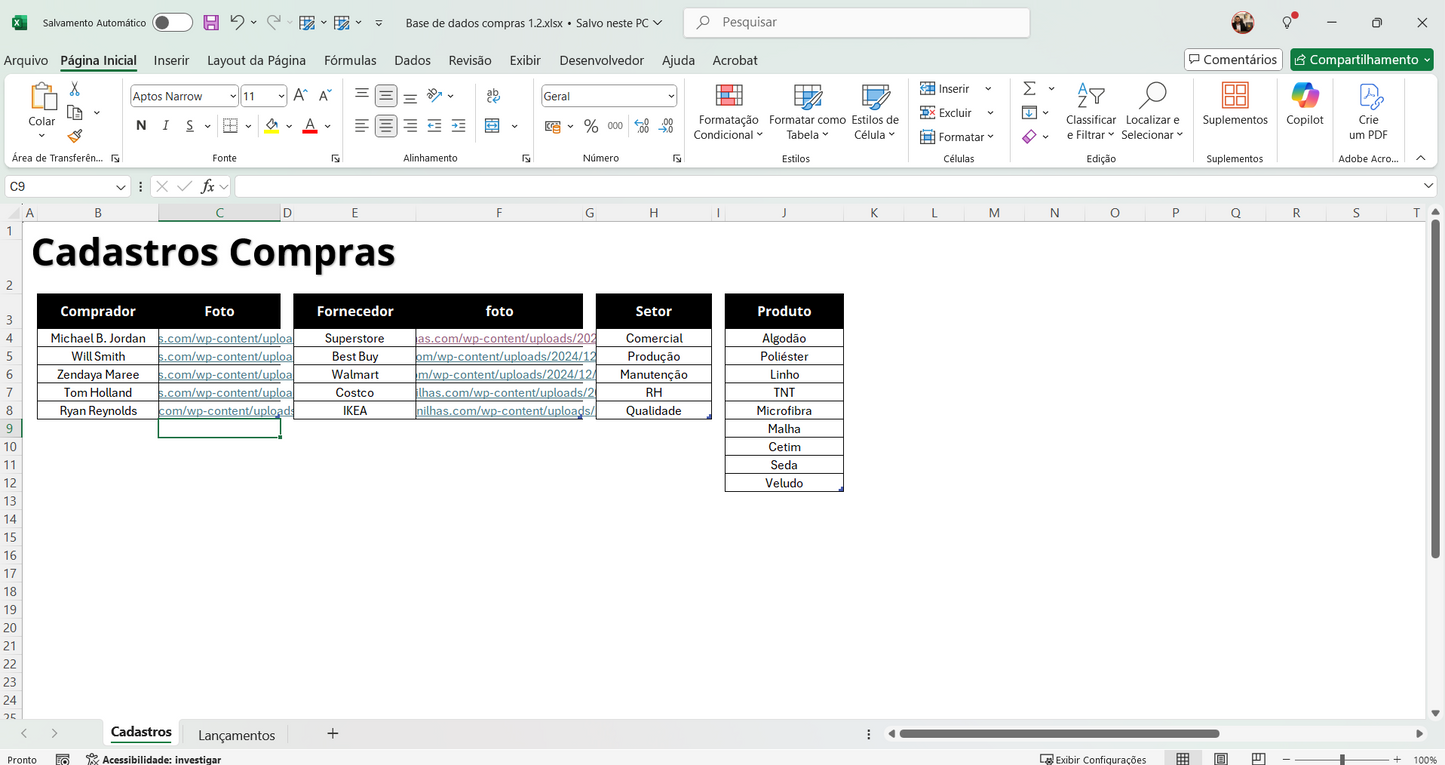Toggle Salvamento Automático off
Viewport: 1445px width, 765px height.
click(170, 22)
